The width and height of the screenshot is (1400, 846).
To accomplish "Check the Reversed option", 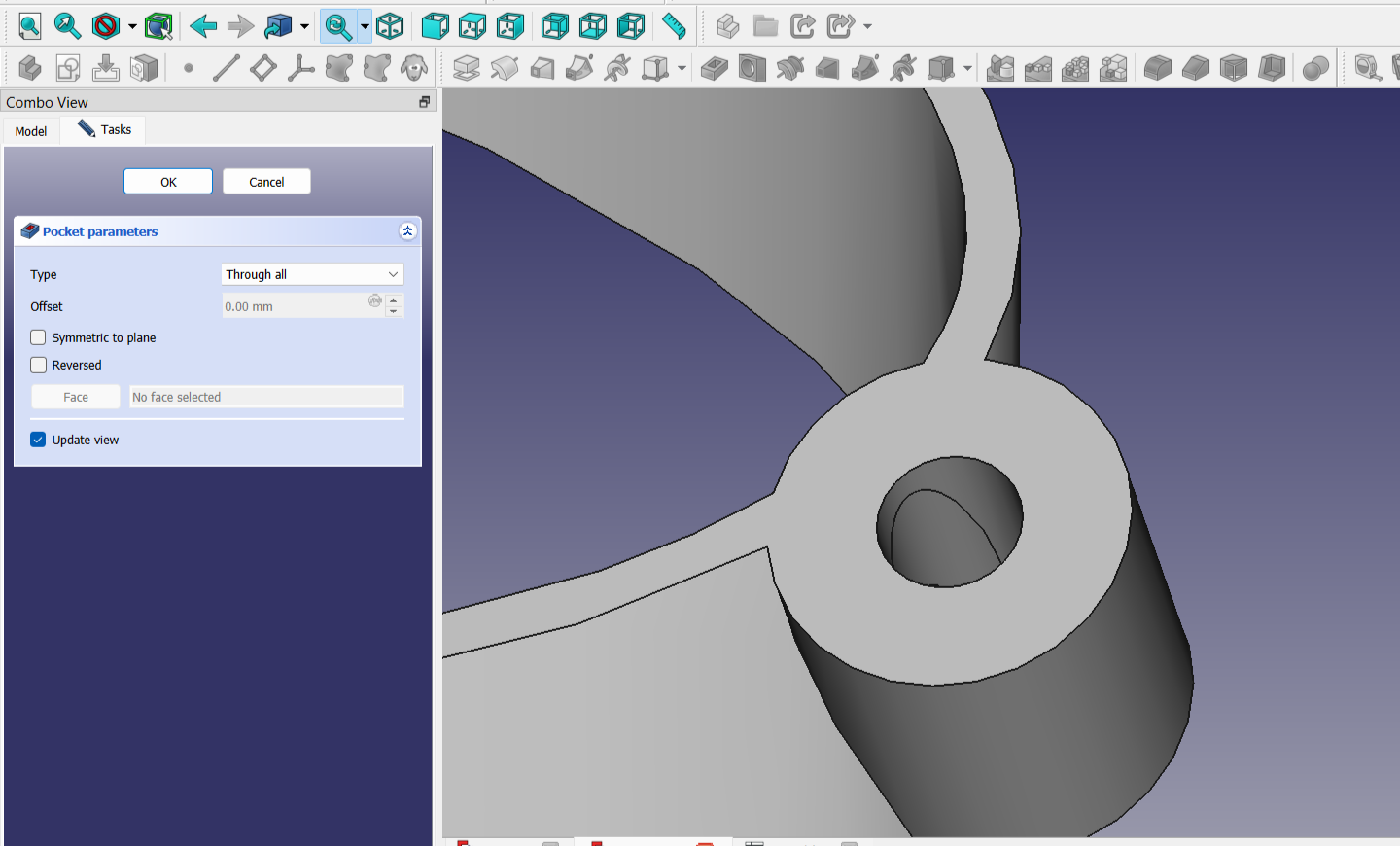I will [38, 365].
